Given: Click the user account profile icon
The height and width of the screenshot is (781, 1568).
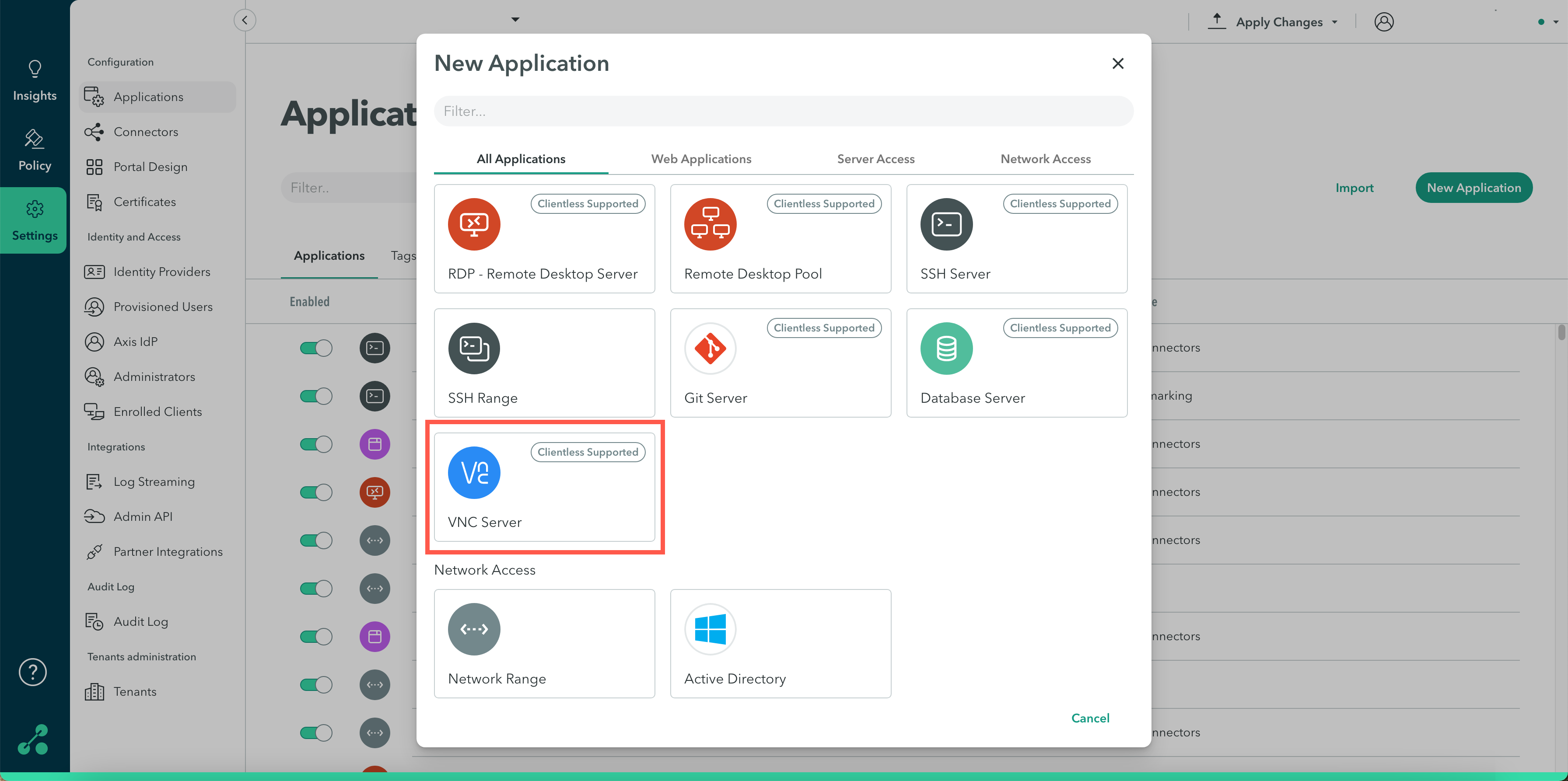Looking at the screenshot, I should point(1383,22).
